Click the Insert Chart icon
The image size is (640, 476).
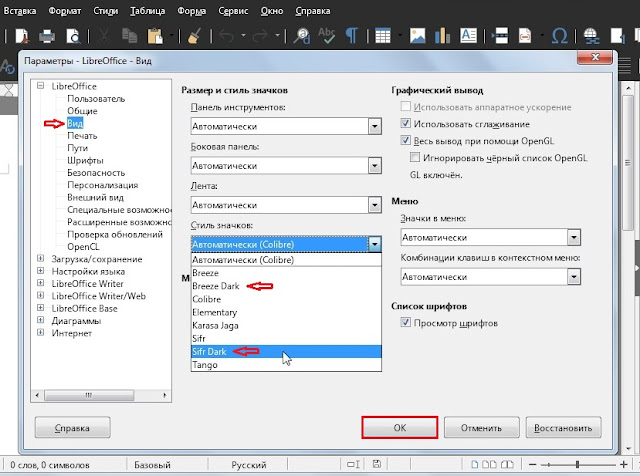pyautogui.click(x=442, y=36)
